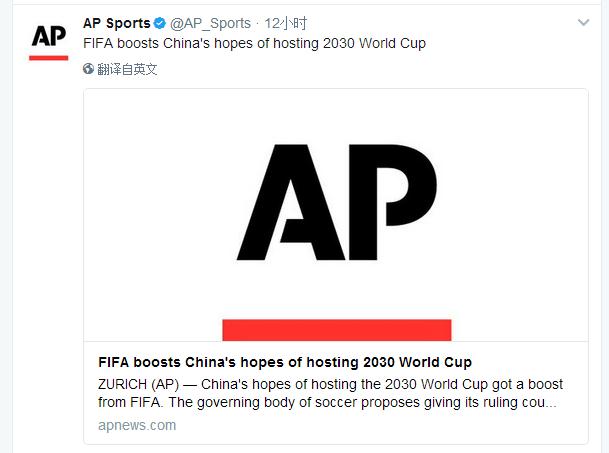Click the 12小时 timestamp
609x453 pixels.
point(287,23)
